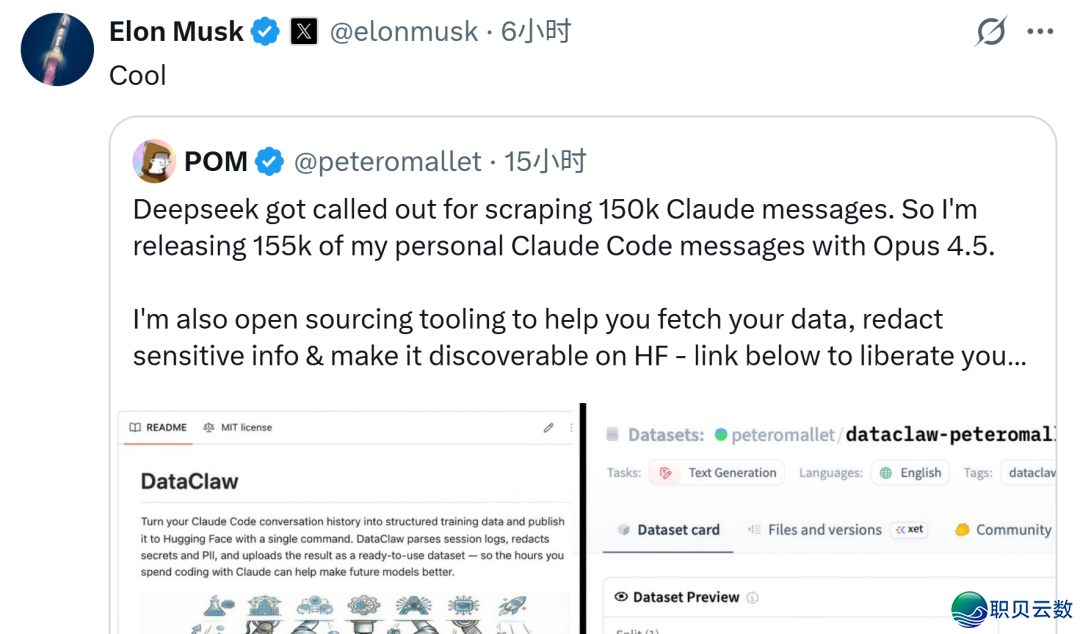Click the pencil edit icon in README header
This screenshot has height=634, width=1080.
tap(548, 428)
